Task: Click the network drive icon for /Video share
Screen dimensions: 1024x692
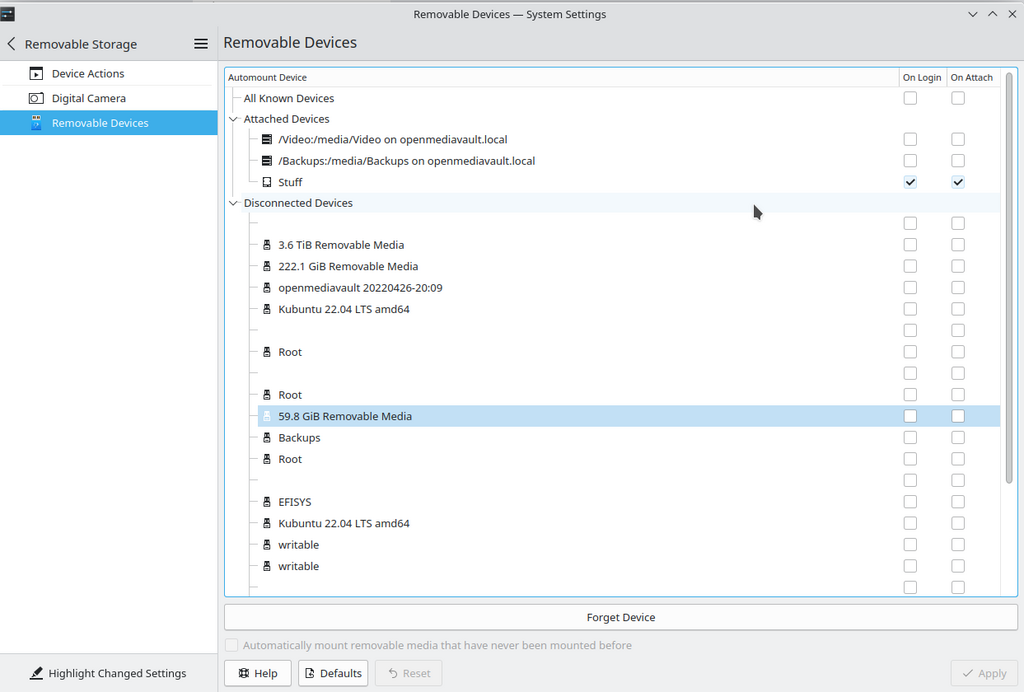Action: (267, 140)
